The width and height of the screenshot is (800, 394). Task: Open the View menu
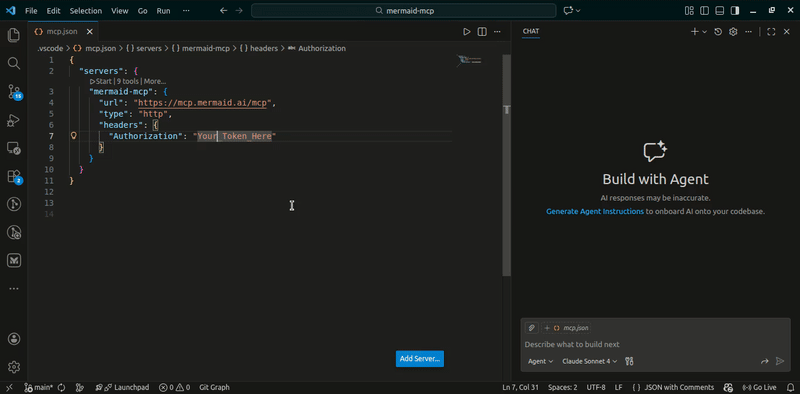click(x=120, y=10)
